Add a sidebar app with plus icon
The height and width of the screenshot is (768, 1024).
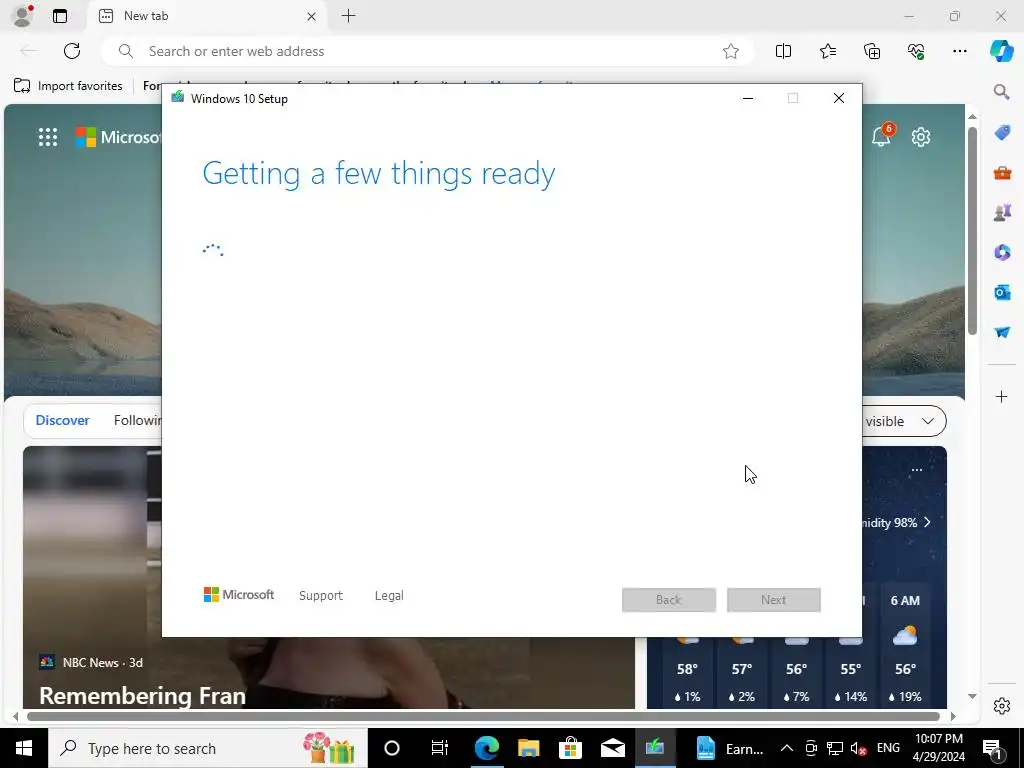click(x=1002, y=396)
